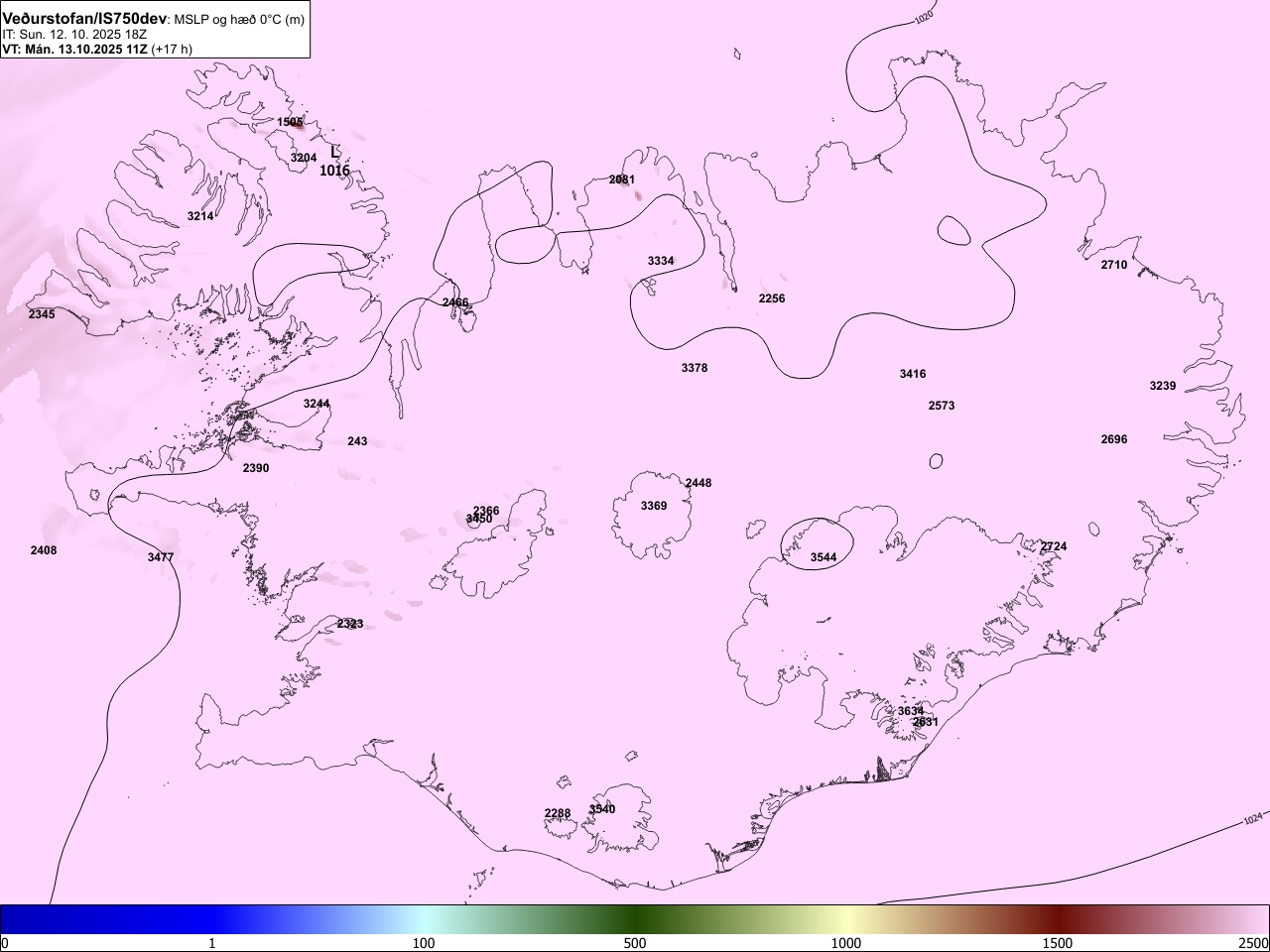The height and width of the screenshot is (952, 1270).
Task: Select the 2408 label offshore west
Action: [44, 550]
